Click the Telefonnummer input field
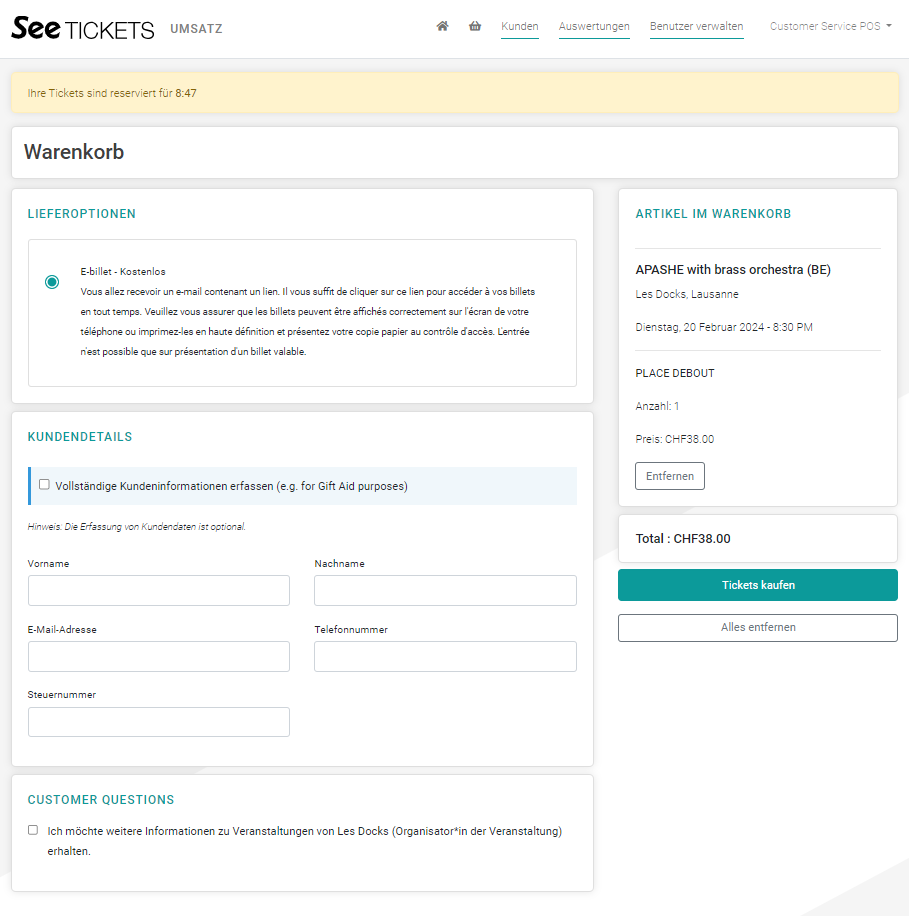 click(x=445, y=657)
